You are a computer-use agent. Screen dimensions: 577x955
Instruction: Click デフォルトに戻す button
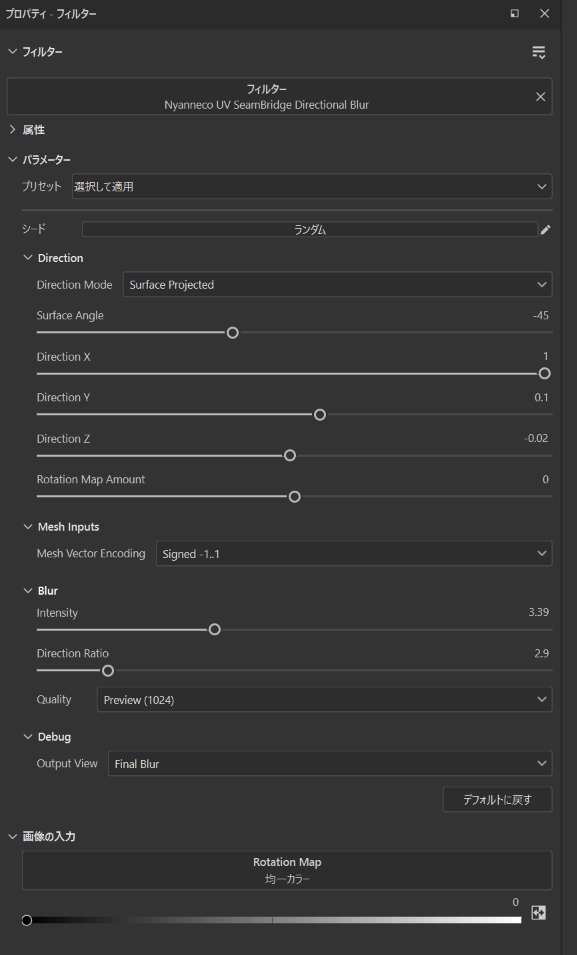[x=497, y=800]
